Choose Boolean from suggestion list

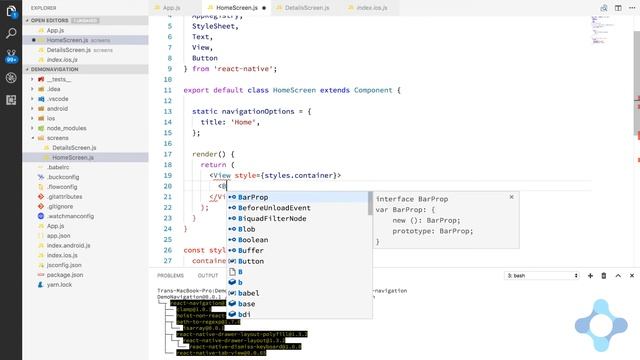coord(297,240)
